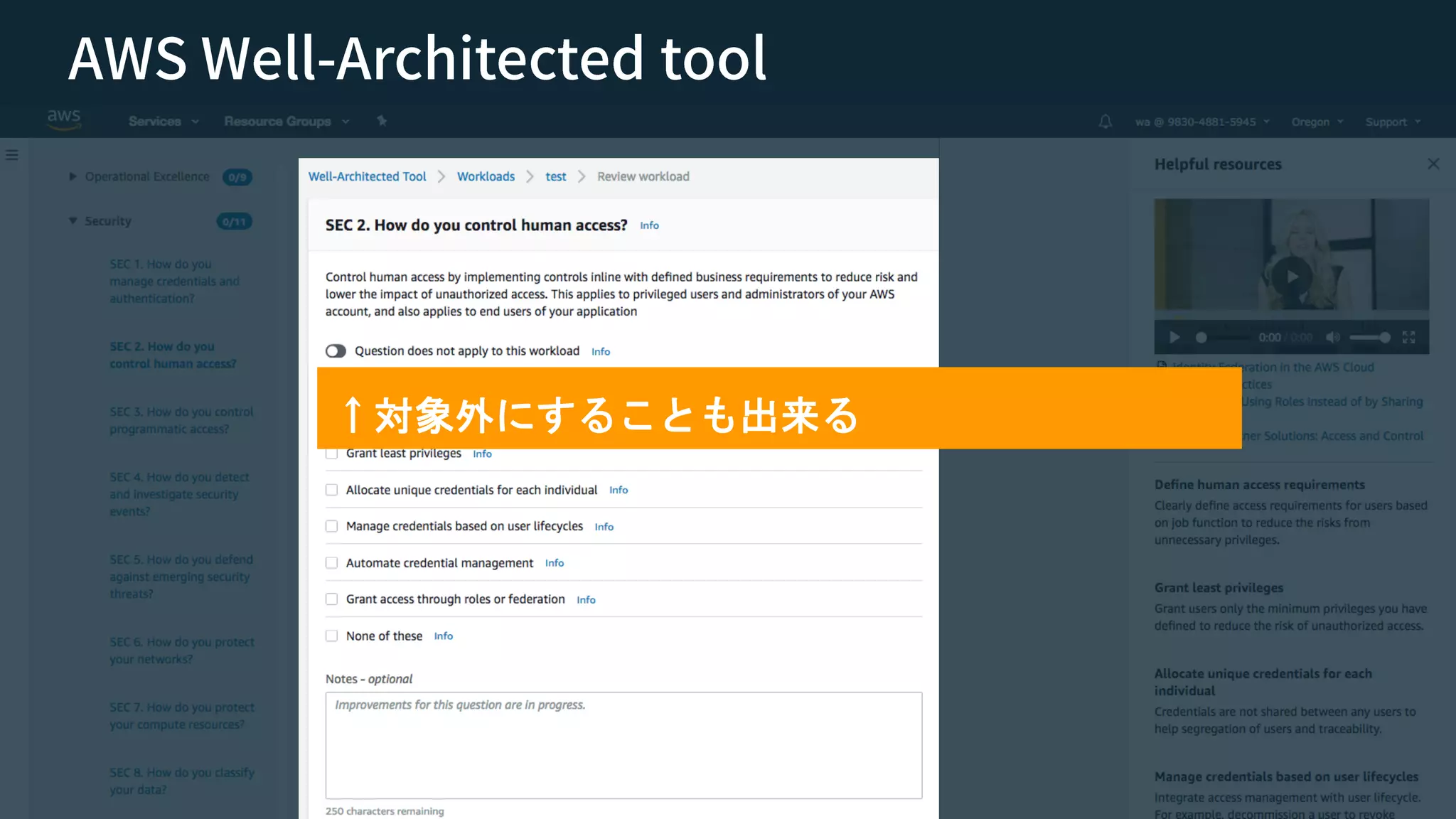1456x819 pixels.
Task: Open Info for None of these
Action: point(443,636)
